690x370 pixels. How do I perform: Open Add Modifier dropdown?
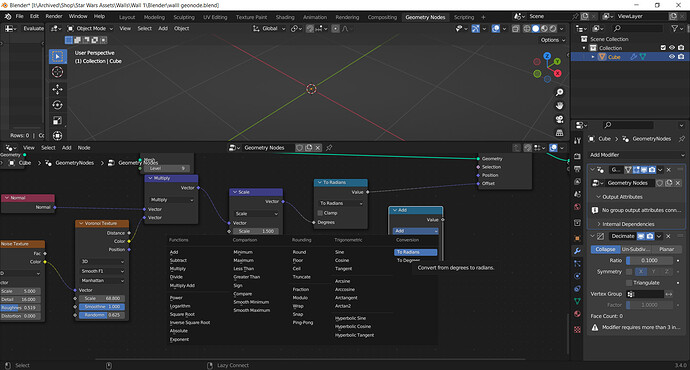[x=636, y=155]
